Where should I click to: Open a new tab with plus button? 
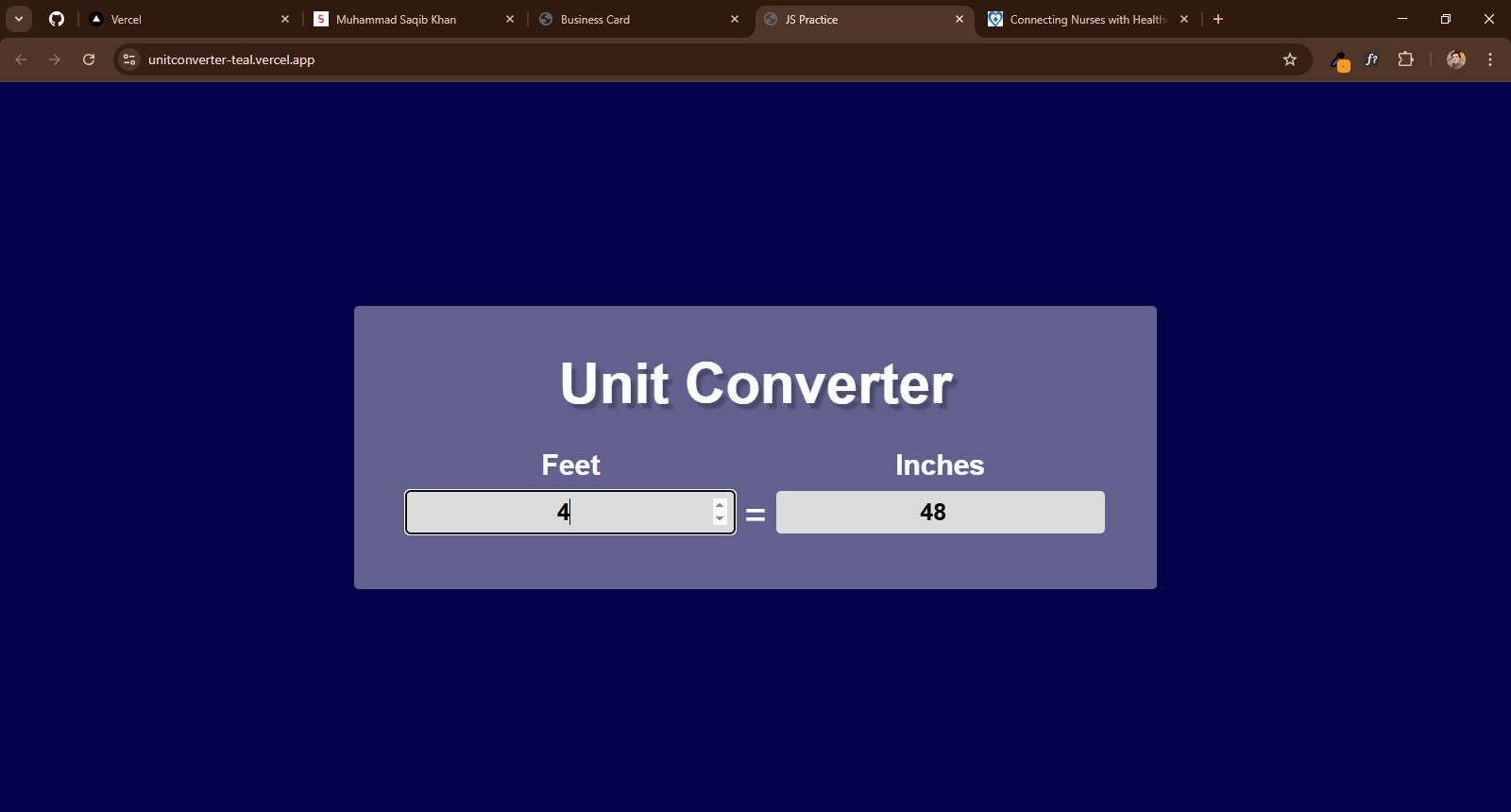point(1218,19)
